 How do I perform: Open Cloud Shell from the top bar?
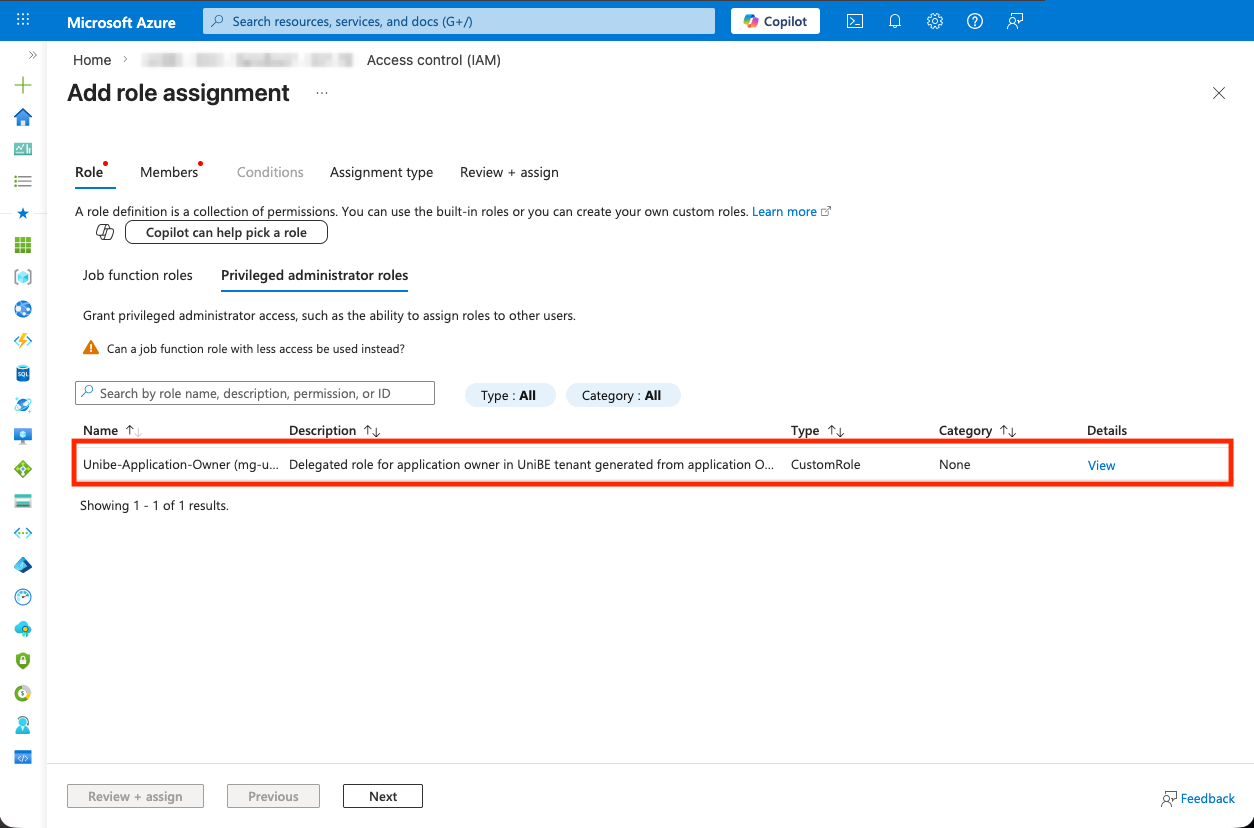pyautogui.click(x=855, y=21)
